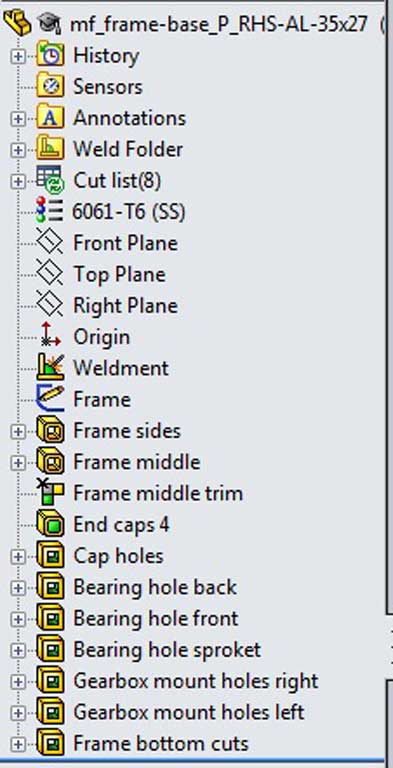The image size is (393, 768).
Task: Click the 6061-T6 (SS) material icon
Action: click(50, 211)
